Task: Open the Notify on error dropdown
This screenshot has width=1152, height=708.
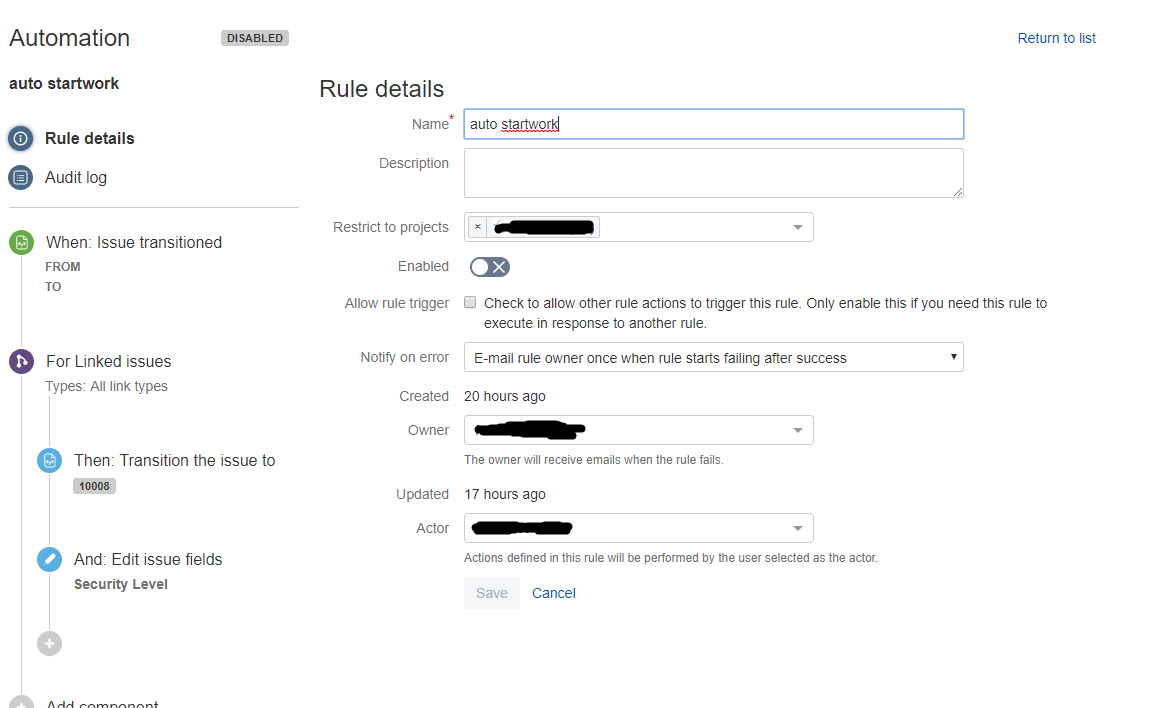Action: click(713, 358)
